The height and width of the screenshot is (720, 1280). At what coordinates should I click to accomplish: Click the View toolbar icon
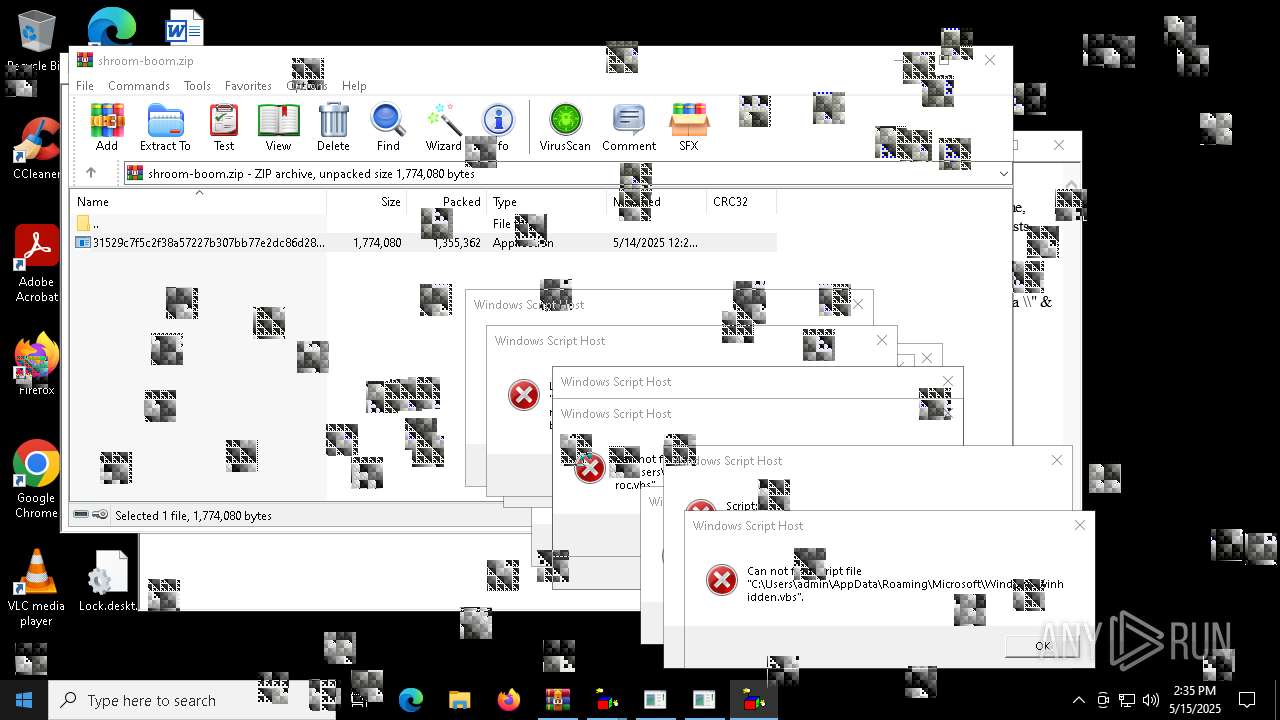pyautogui.click(x=278, y=127)
